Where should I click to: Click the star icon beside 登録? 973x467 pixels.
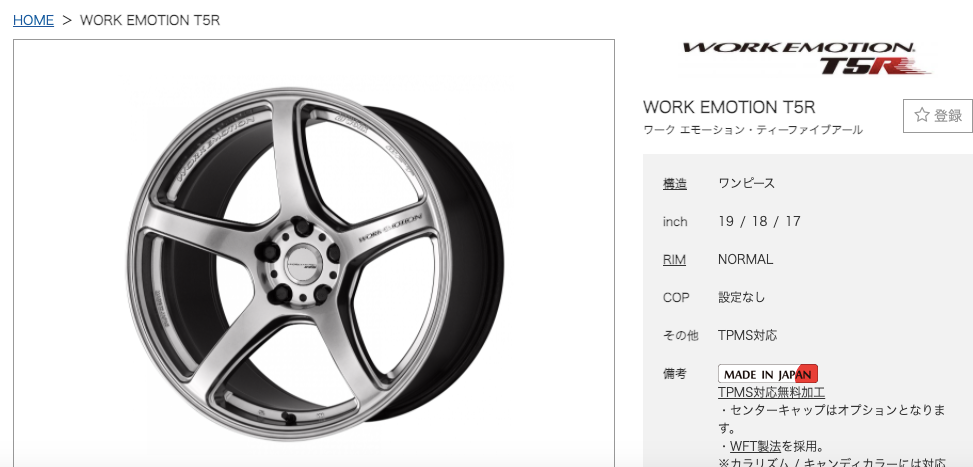pyautogui.click(x=921, y=115)
